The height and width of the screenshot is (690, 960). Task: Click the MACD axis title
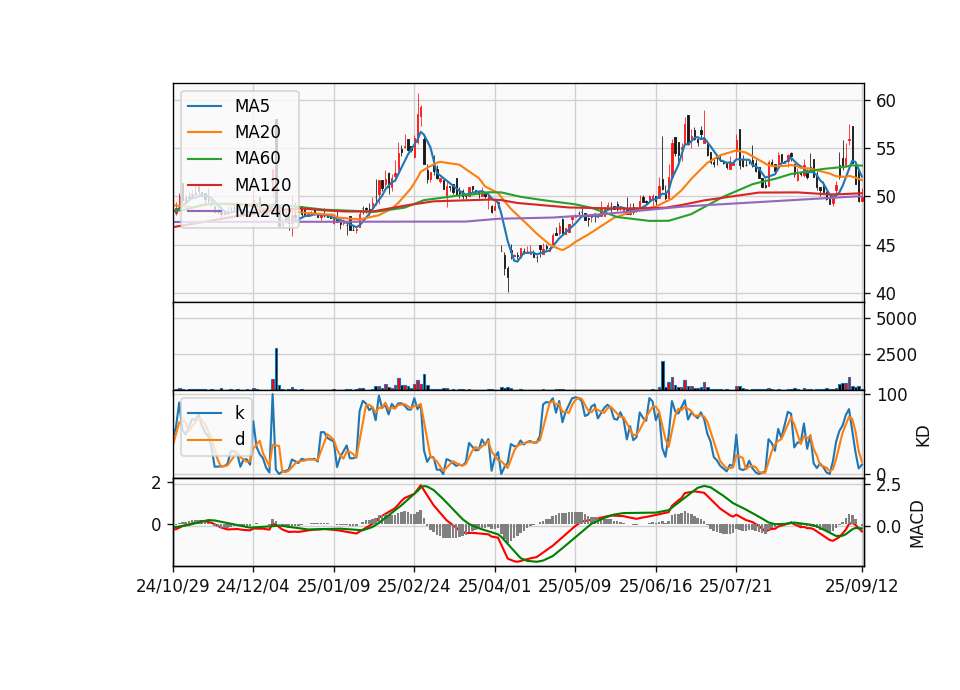point(917,524)
